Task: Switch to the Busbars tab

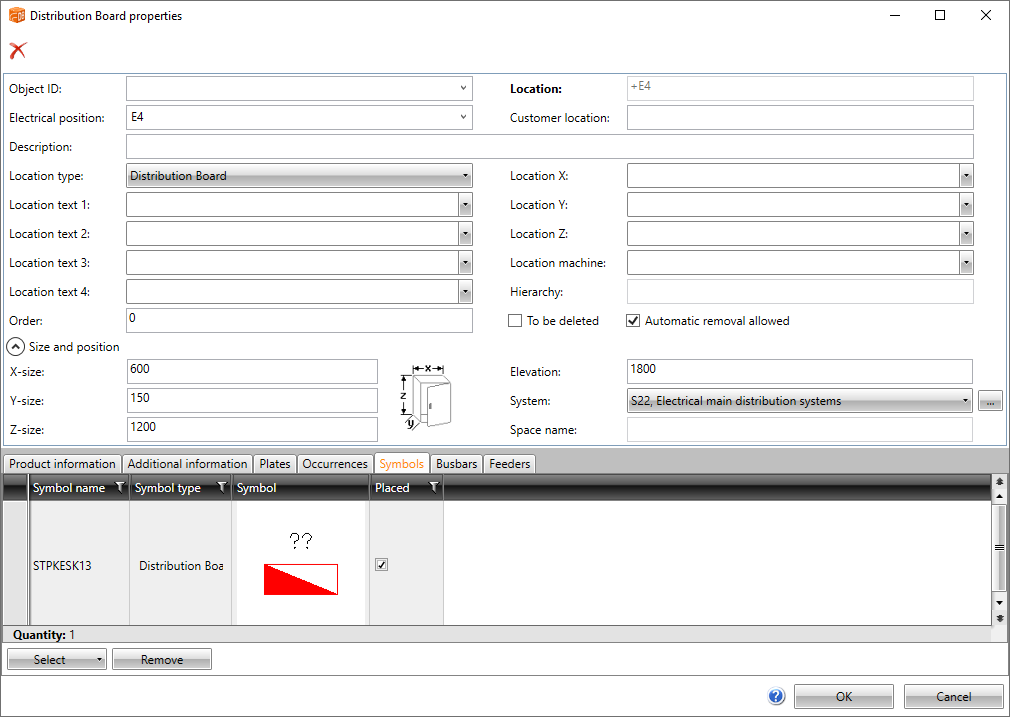Action: tap(457, 464)
